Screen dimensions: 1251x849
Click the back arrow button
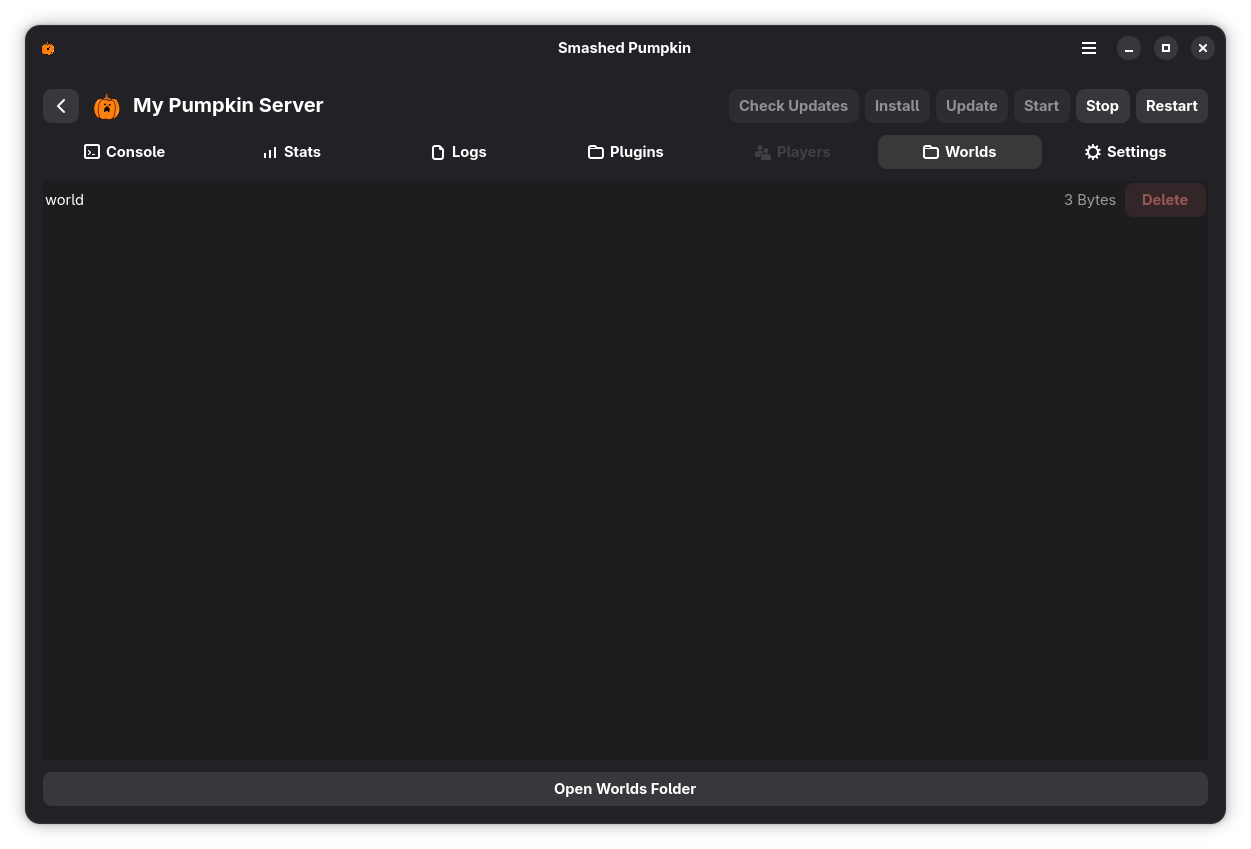click(61, 106)
